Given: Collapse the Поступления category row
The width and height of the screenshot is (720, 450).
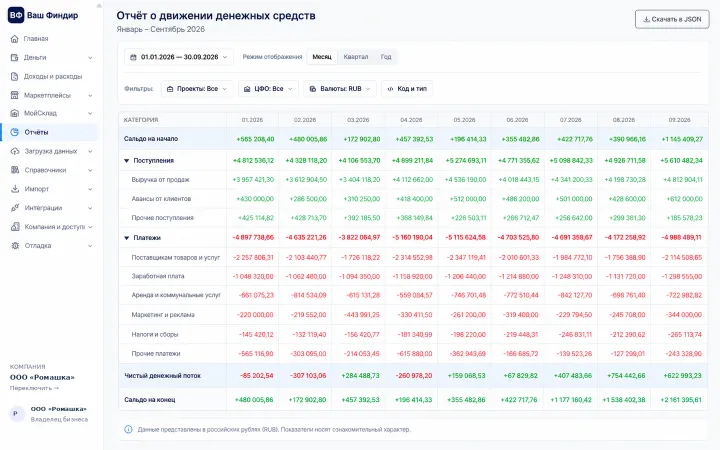Looking at the screenshot, I should click(126, 161).
